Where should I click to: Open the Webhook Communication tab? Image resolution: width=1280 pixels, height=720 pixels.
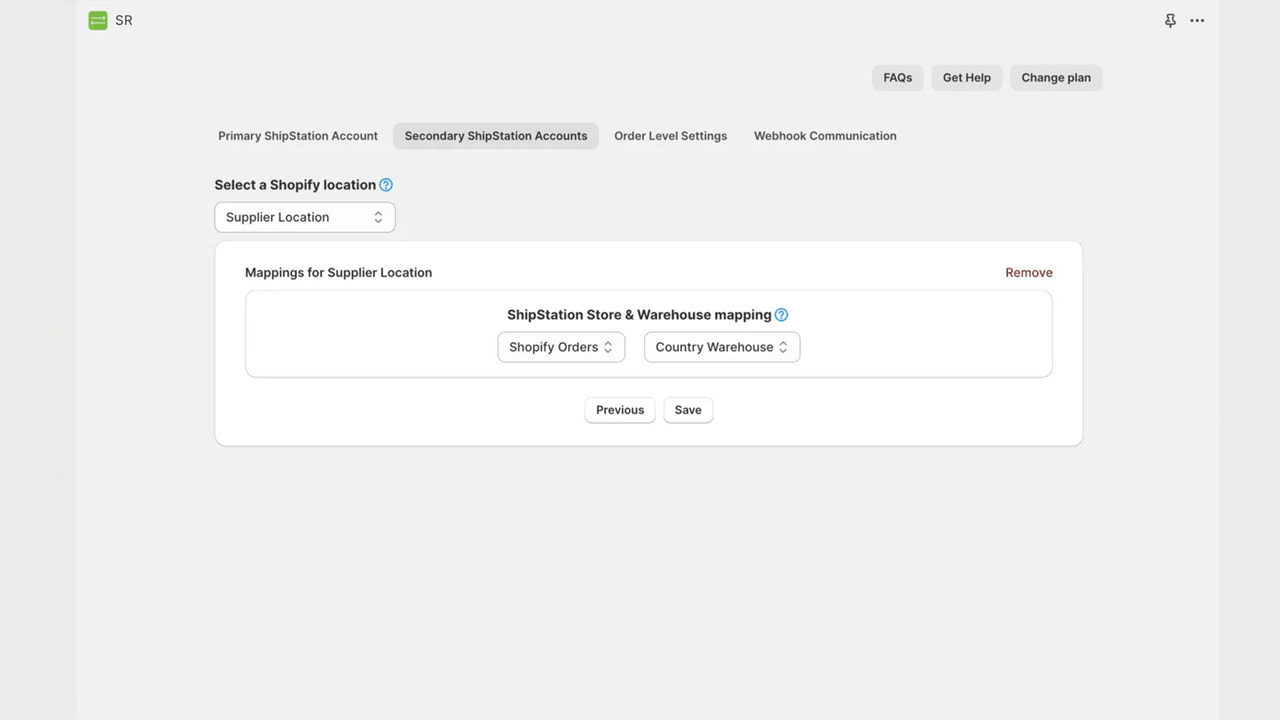(x=825, y=136)
